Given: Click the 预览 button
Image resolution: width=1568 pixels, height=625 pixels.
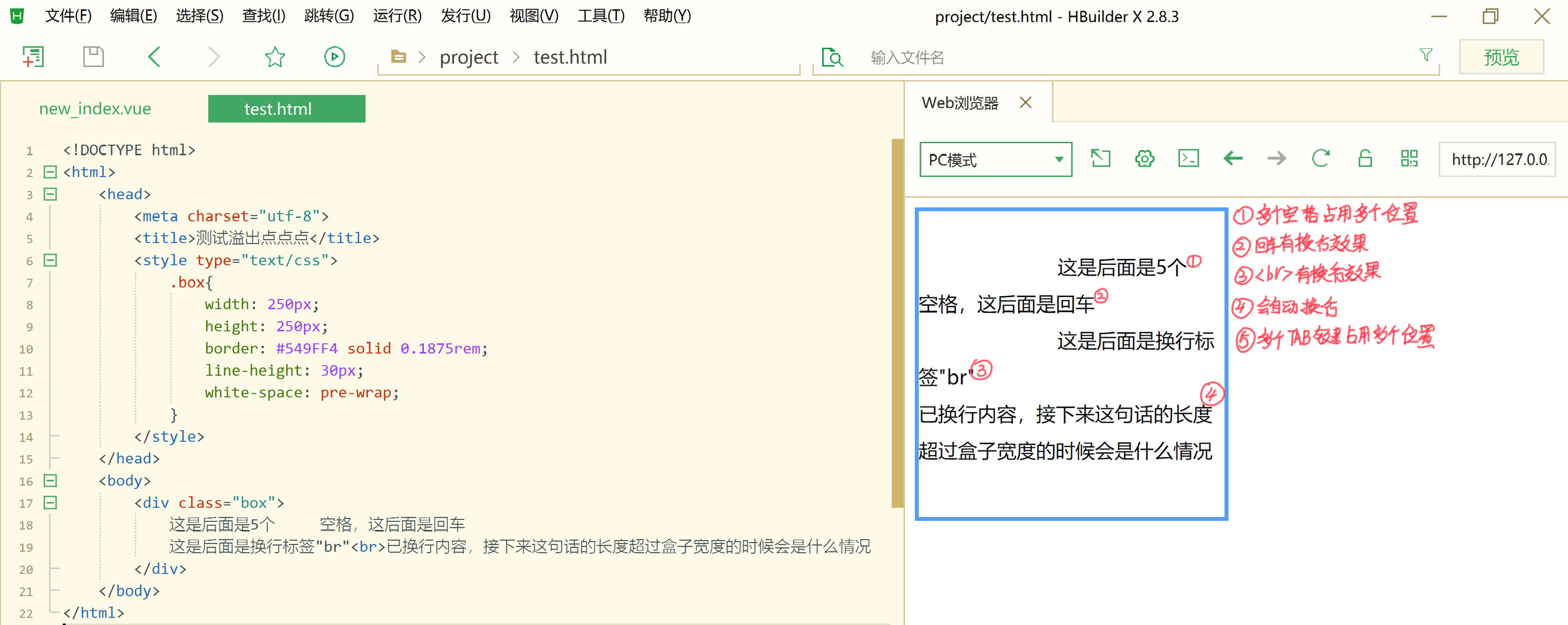Looking at the screenshot, I should pos(1501,57).
